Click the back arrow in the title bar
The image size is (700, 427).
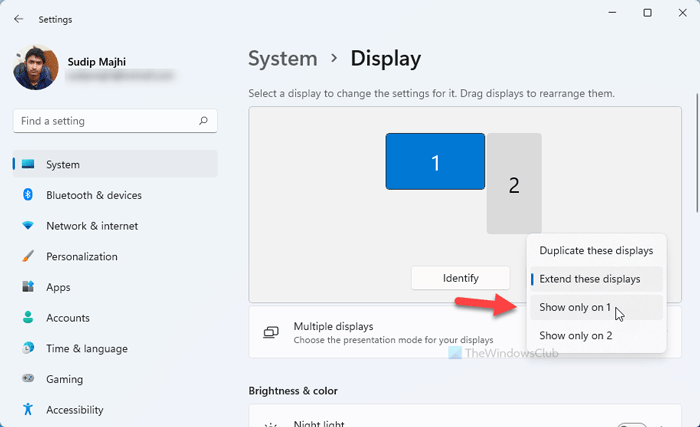[19, 18]
